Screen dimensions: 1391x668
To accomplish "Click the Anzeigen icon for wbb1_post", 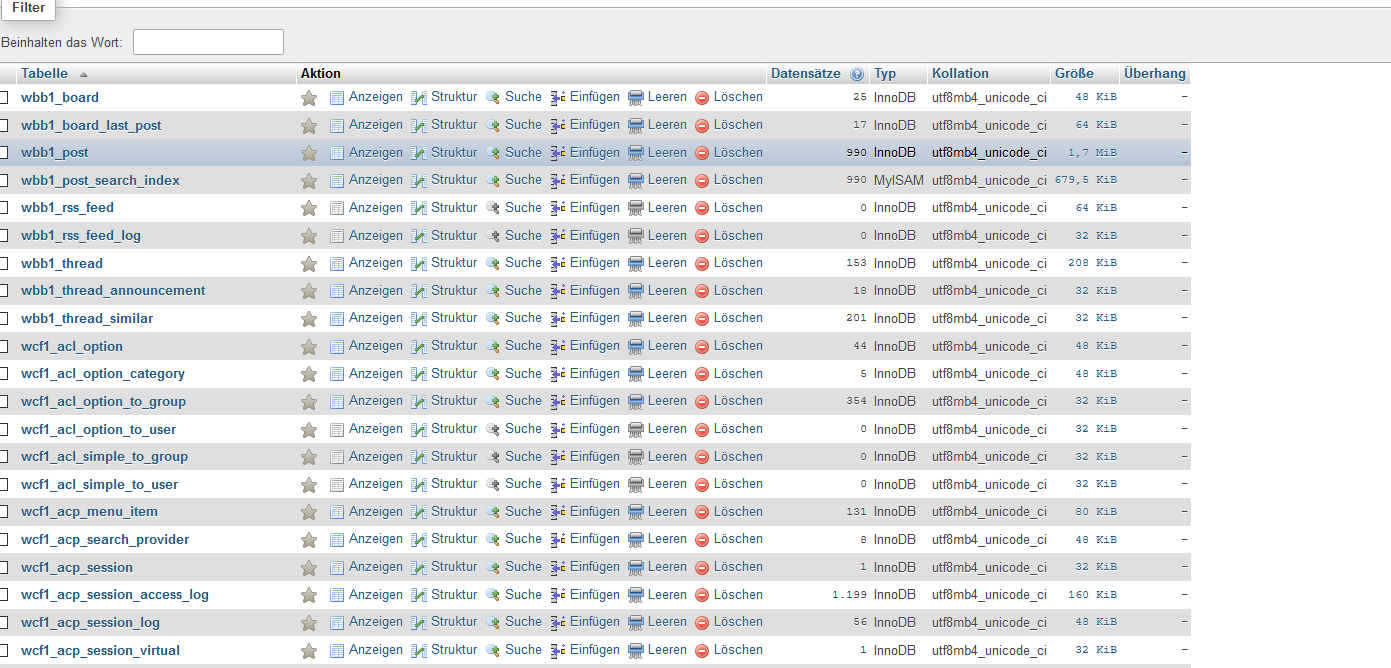I will coord(337,153).
